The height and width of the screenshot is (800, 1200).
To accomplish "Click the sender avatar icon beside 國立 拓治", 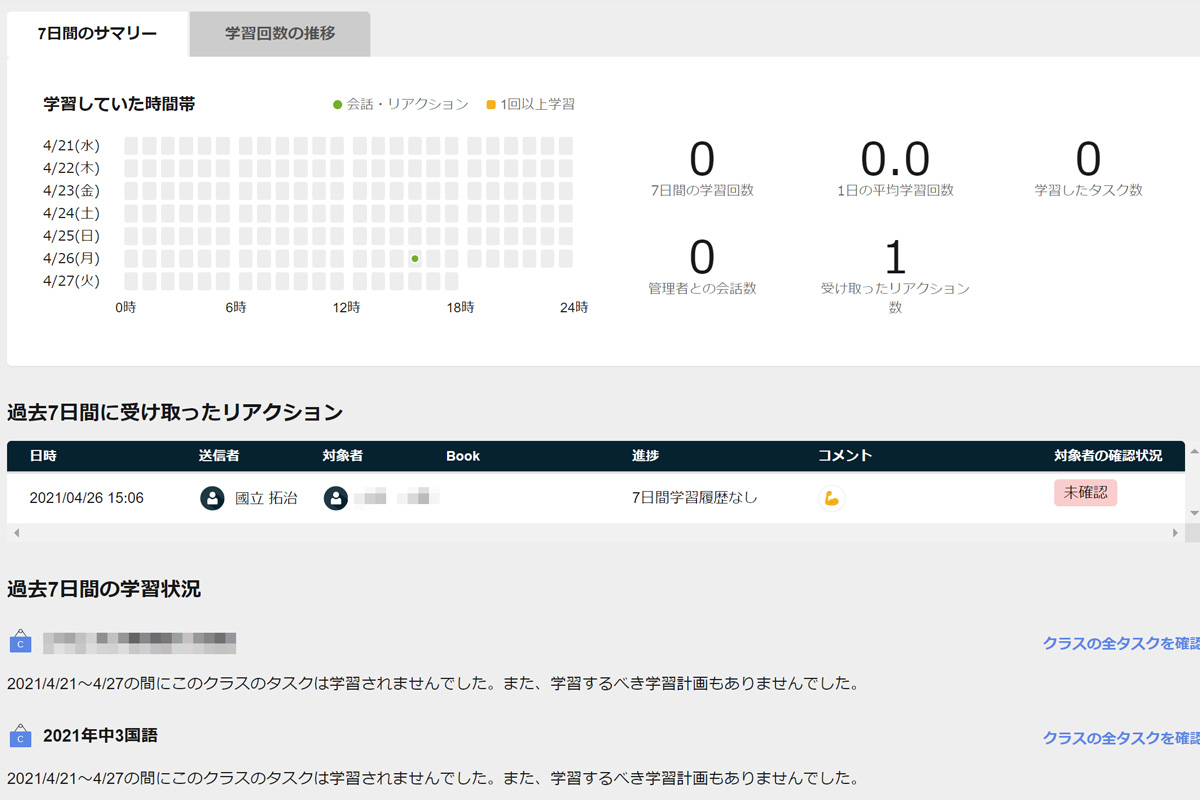I will (x=212, y=498).
